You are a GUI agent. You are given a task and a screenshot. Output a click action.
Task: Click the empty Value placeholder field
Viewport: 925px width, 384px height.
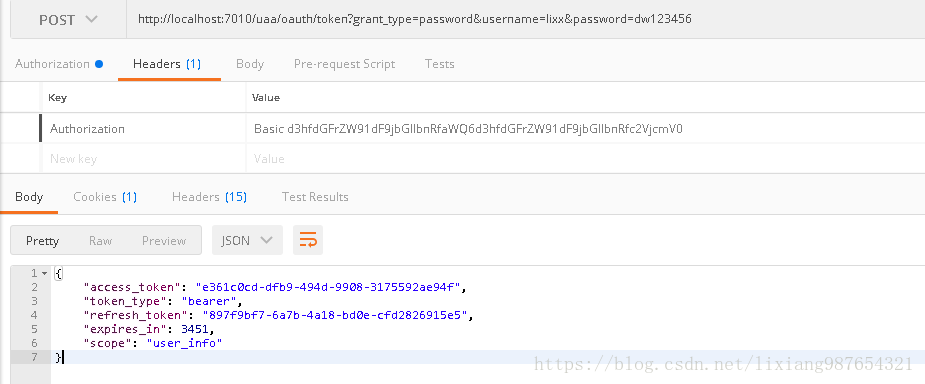pyautogui.click(x=585, y=159)
